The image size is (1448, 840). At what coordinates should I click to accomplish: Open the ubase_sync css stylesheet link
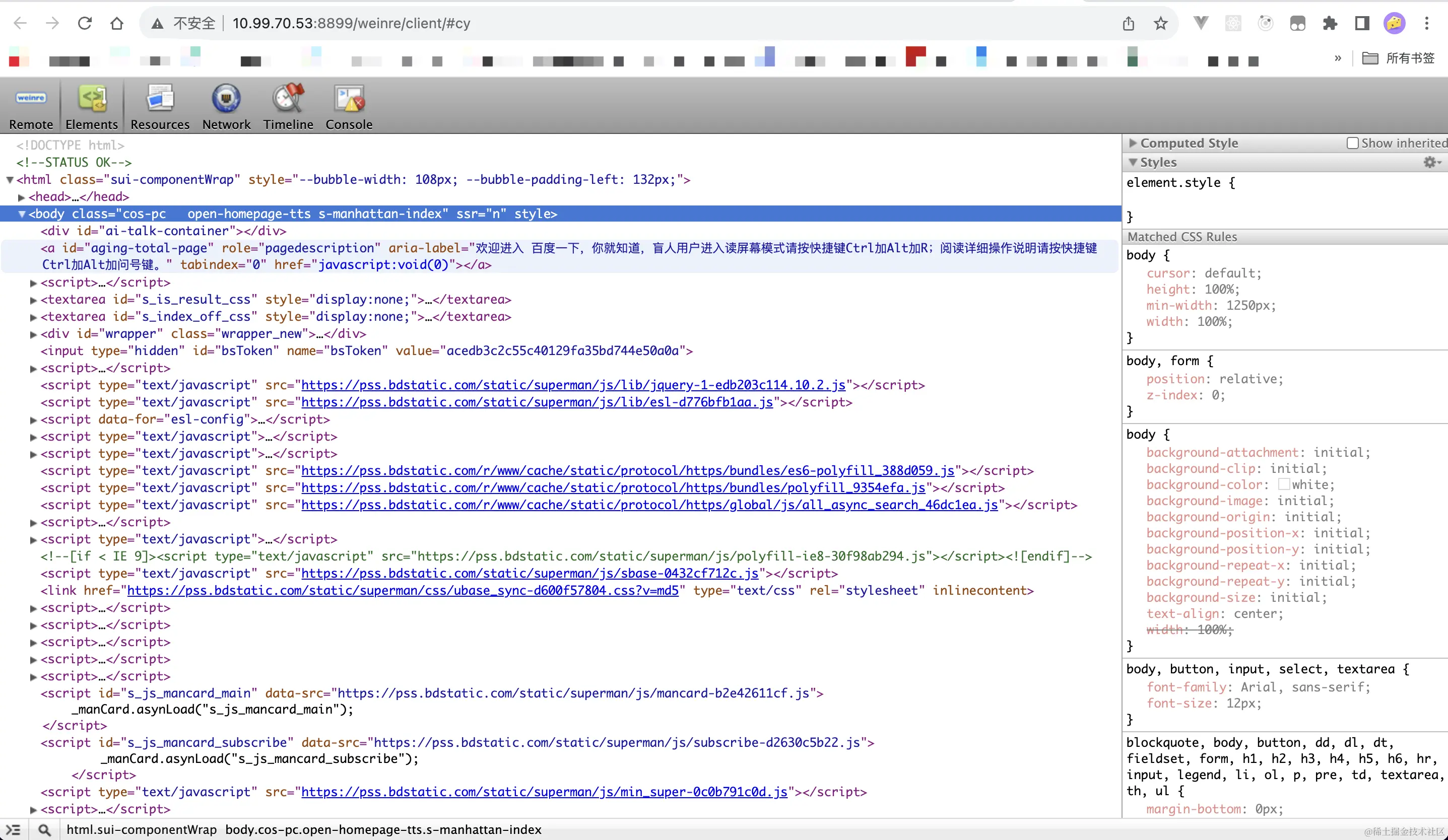tap(403, 591)
